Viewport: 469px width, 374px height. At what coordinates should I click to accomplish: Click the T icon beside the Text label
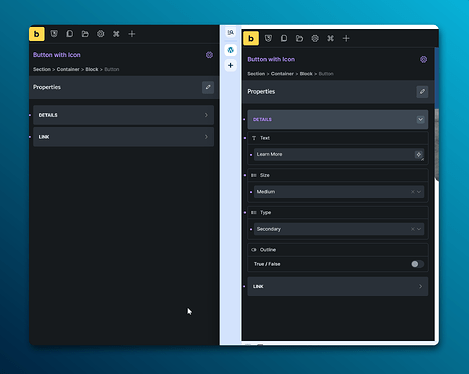[x=254, y=138]
